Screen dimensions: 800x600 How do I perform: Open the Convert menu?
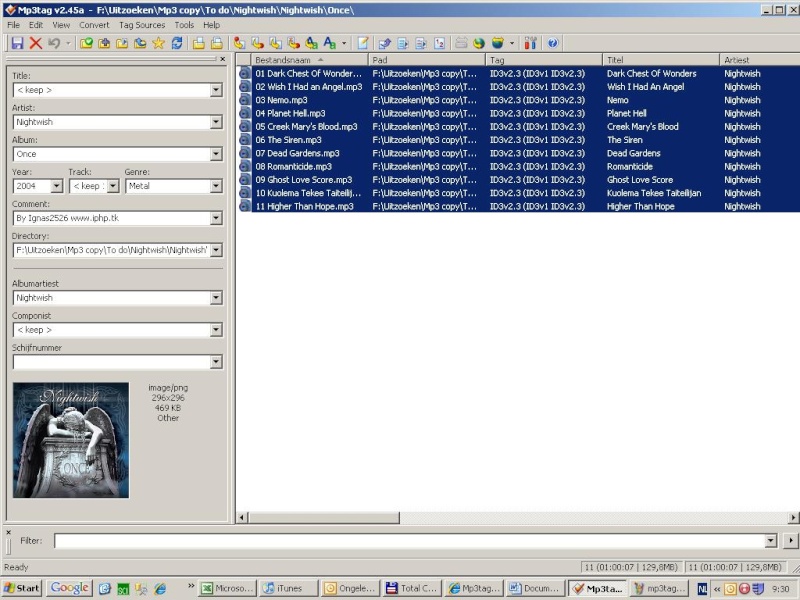pyautogui.click(x=94, y=25)
